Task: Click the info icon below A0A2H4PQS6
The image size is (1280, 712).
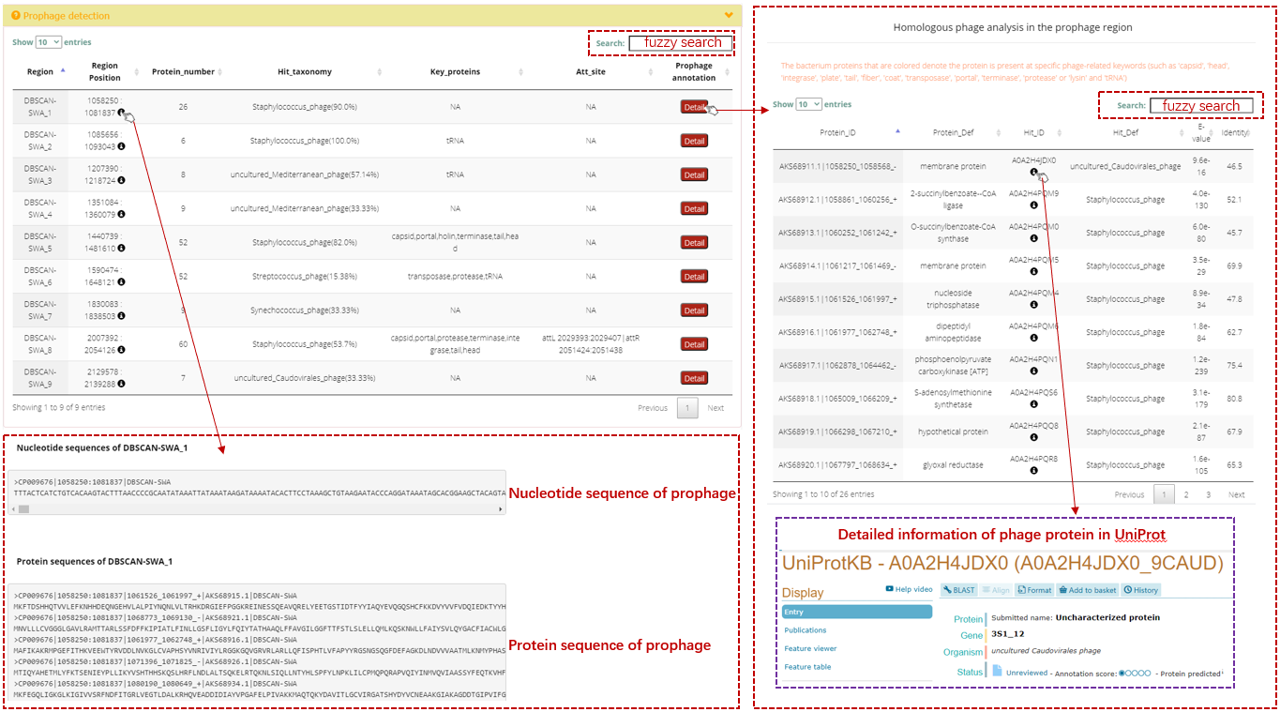Action: [1034, 406]
